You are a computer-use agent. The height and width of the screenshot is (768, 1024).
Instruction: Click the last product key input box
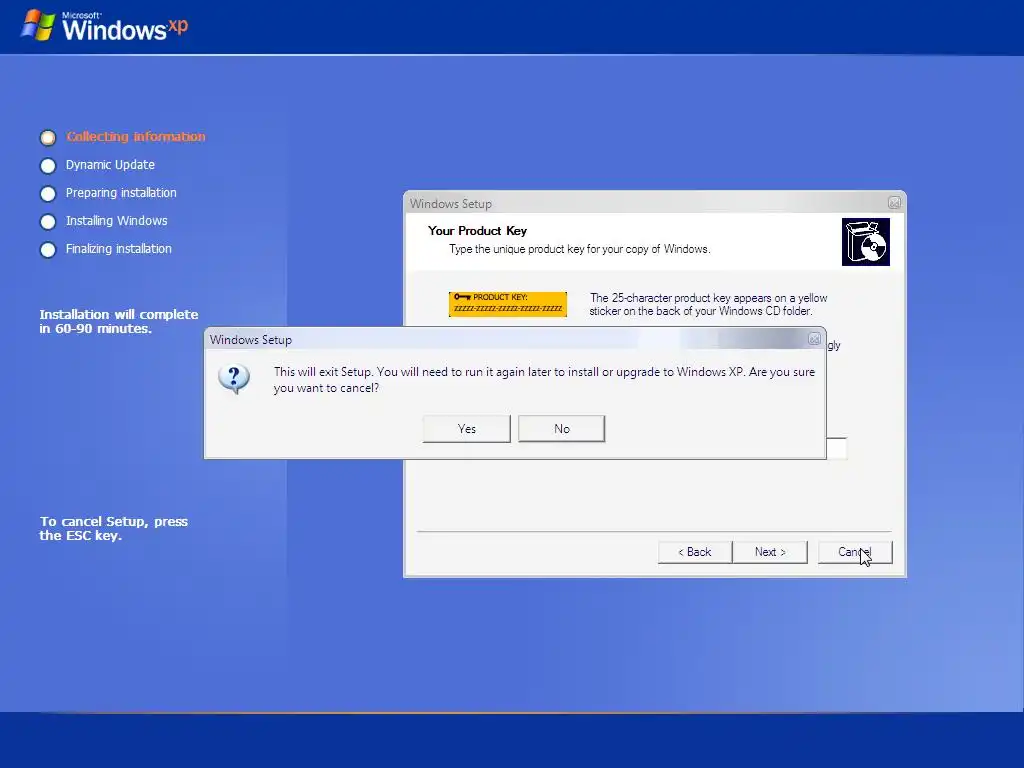click(837, 449)
